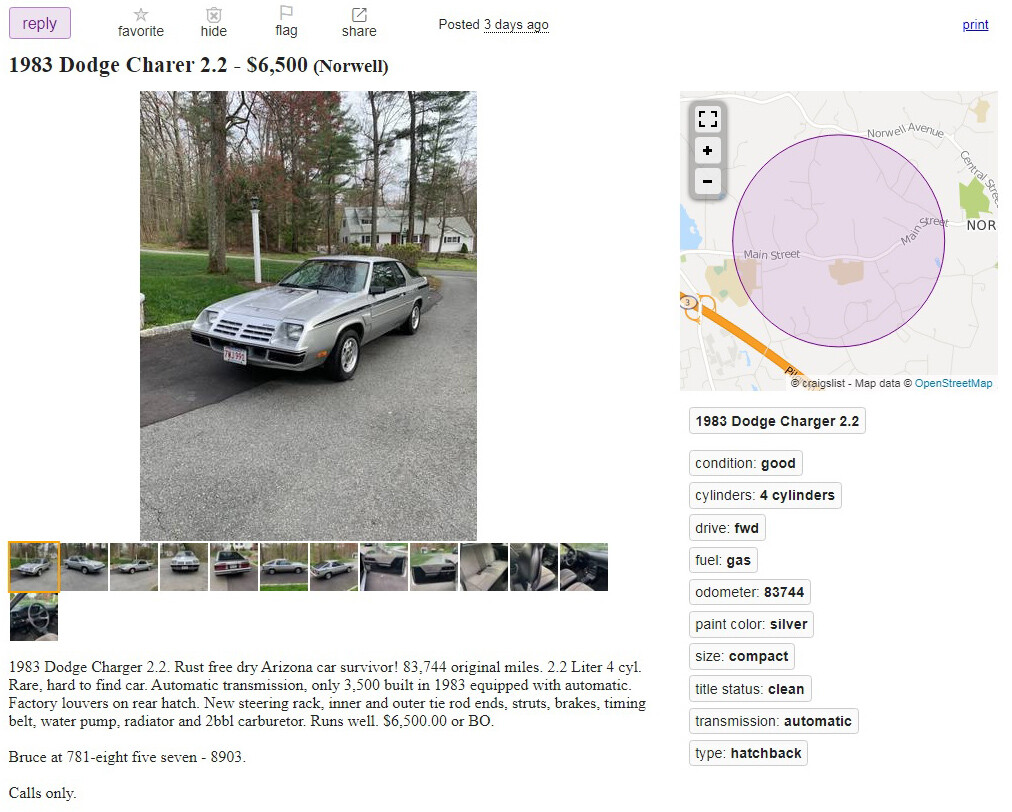Select the rear view car thumbnail
The width and height of the screenshot is (1012, 812).
pos(234,567)
